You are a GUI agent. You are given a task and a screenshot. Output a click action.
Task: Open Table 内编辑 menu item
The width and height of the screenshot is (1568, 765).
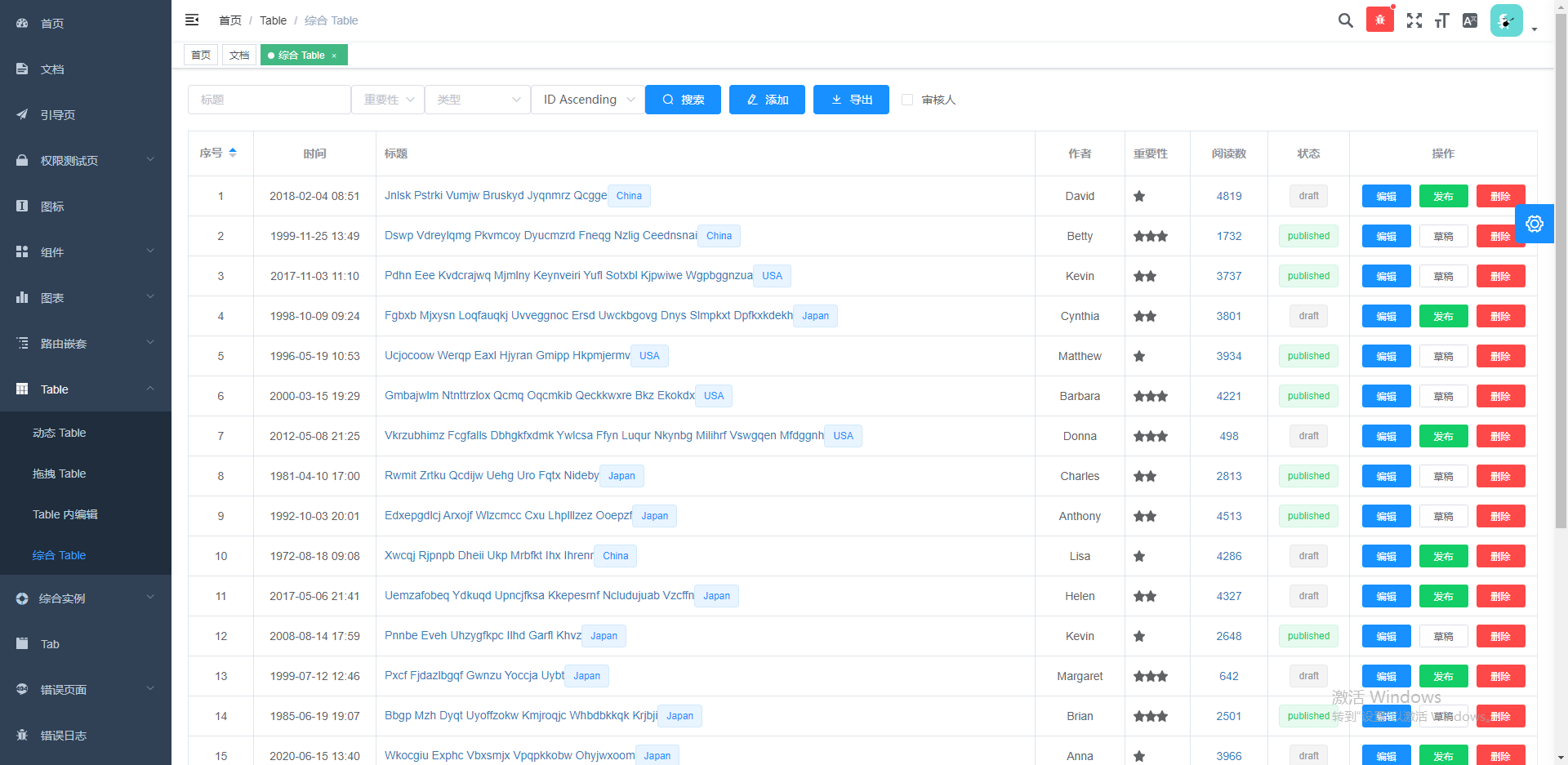[x=86, y=514]
